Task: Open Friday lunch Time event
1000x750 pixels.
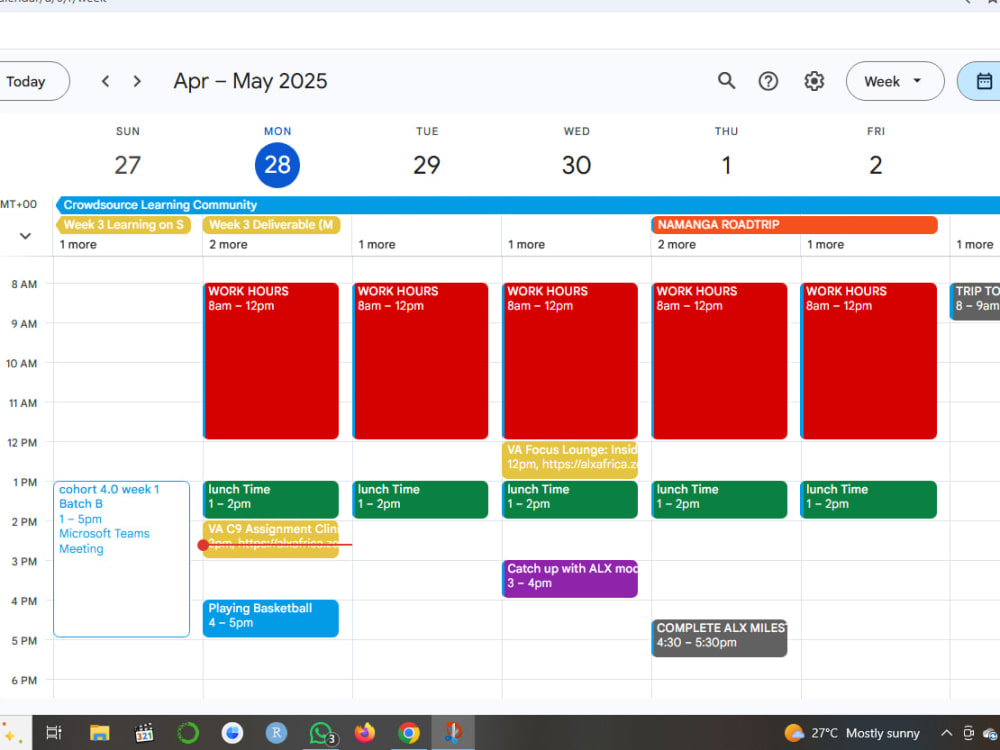Action: pos(869,499)
